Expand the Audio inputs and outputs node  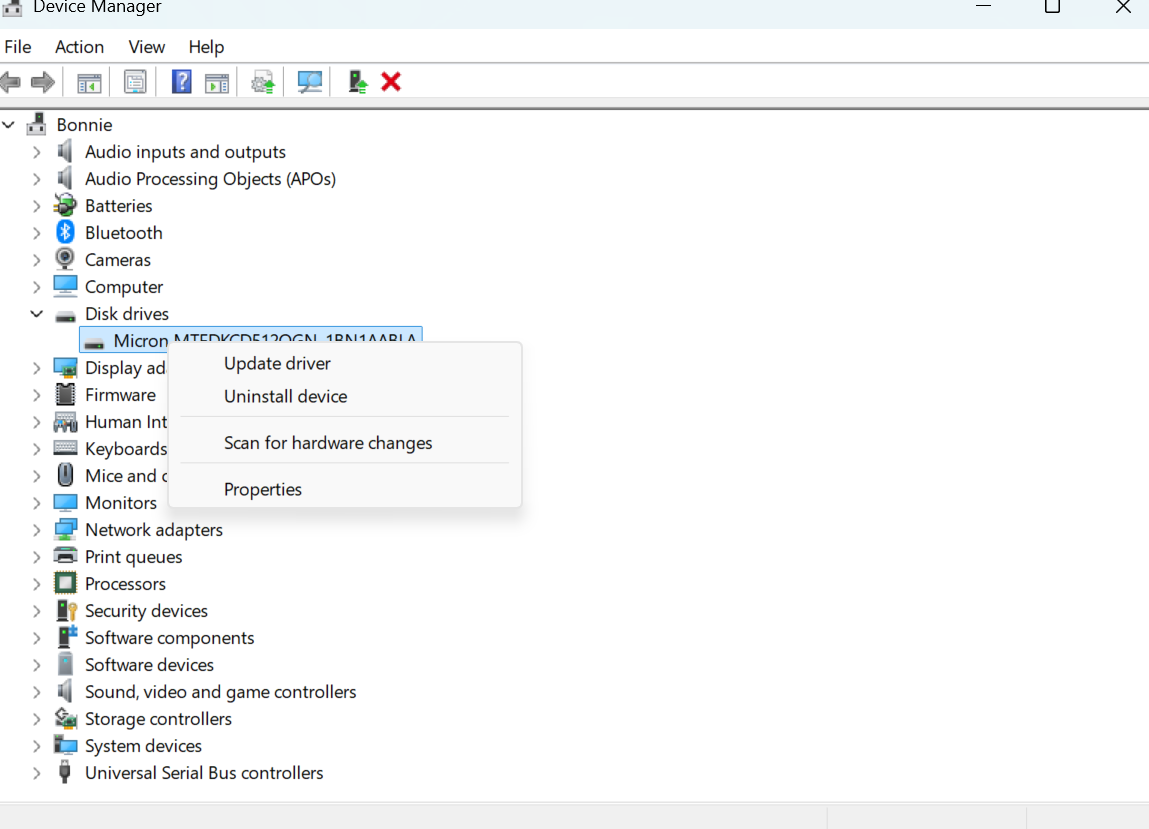pyautogui.click(x=37, y=152)
